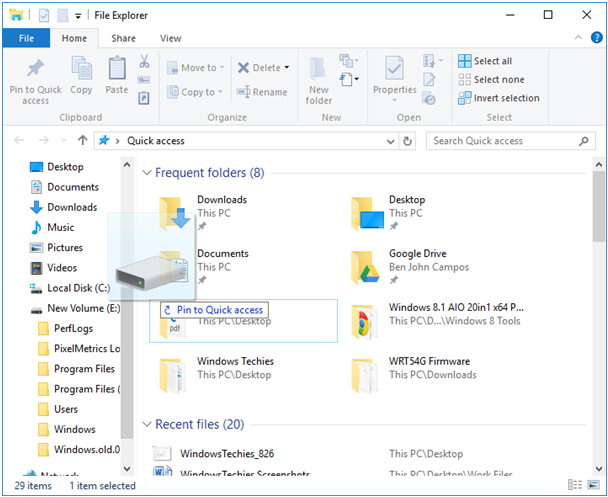Collapse the Frequent folders section
Image resolution: width=608 pixels, height=497 pixels.
coord(147,173)
